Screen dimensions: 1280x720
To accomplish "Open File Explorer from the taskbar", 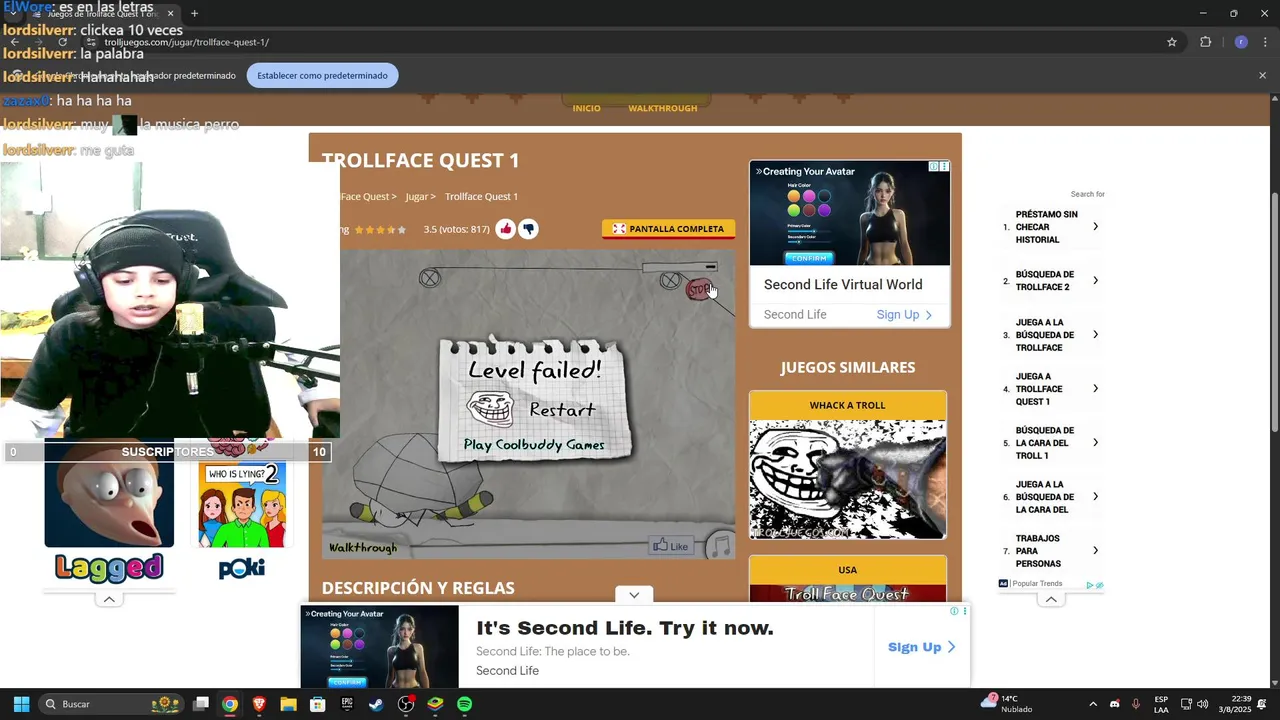I will (288, 704).
